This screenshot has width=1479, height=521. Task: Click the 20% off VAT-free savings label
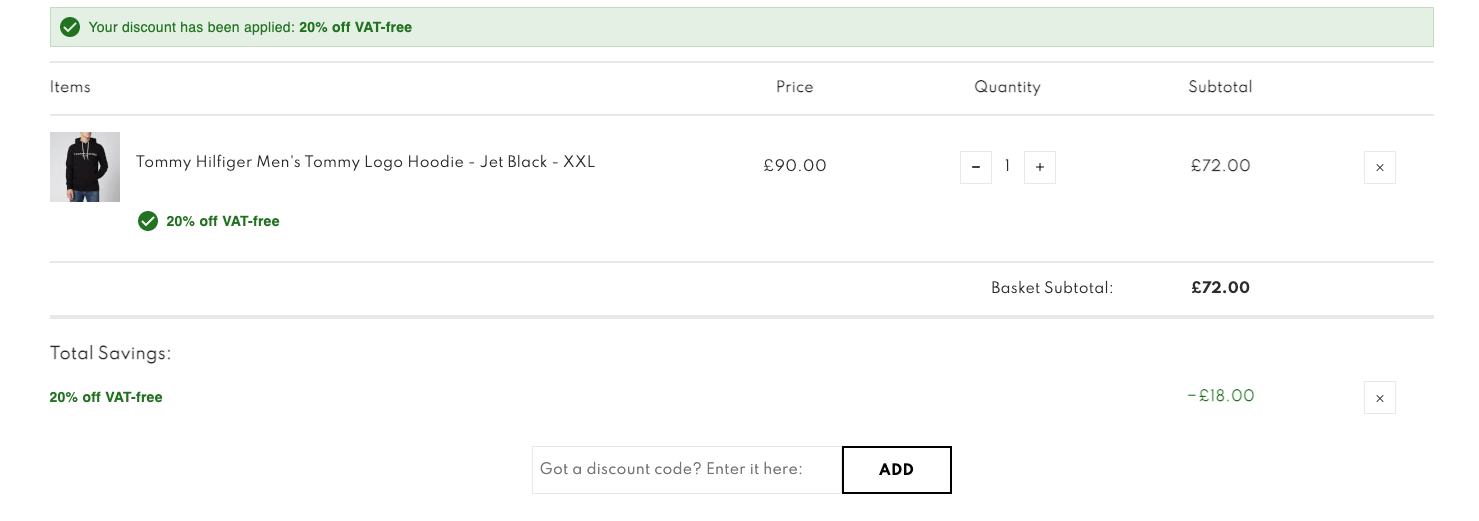point(106,397)
